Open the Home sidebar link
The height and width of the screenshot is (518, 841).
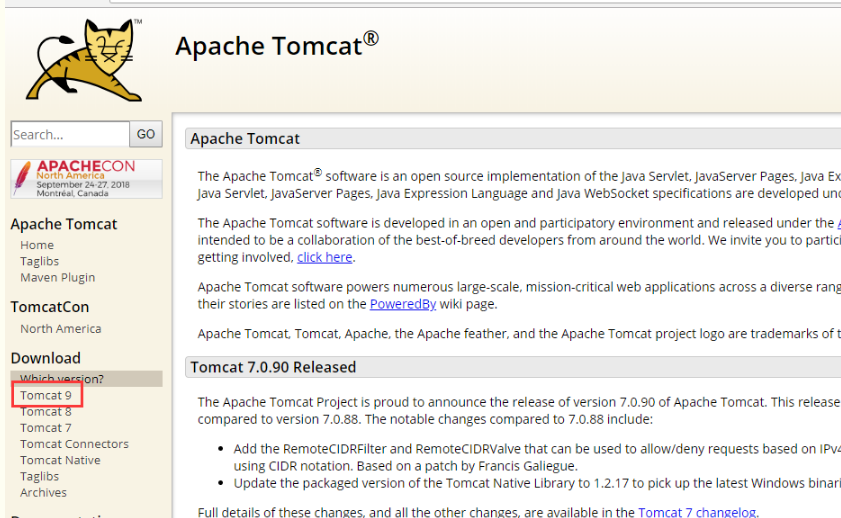[37, 245]
